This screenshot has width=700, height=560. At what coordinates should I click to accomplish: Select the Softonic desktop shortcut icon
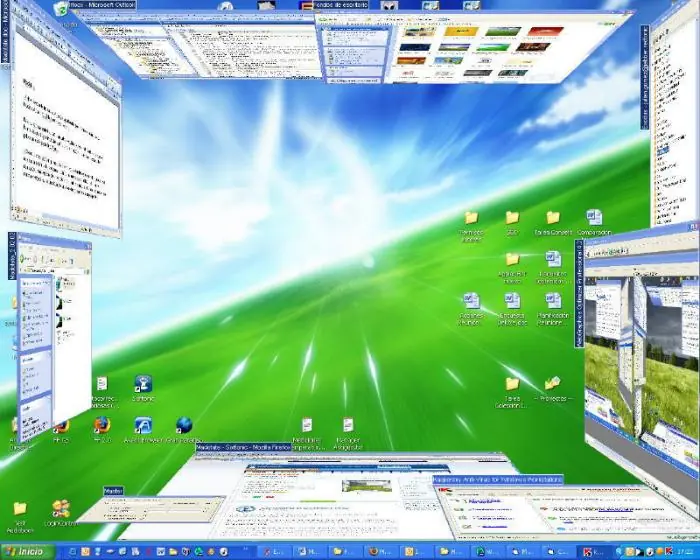(x=143, y=384)
